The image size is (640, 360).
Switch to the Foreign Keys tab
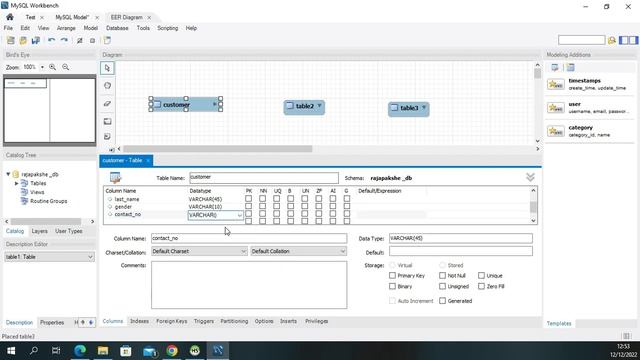click(171, 321)
